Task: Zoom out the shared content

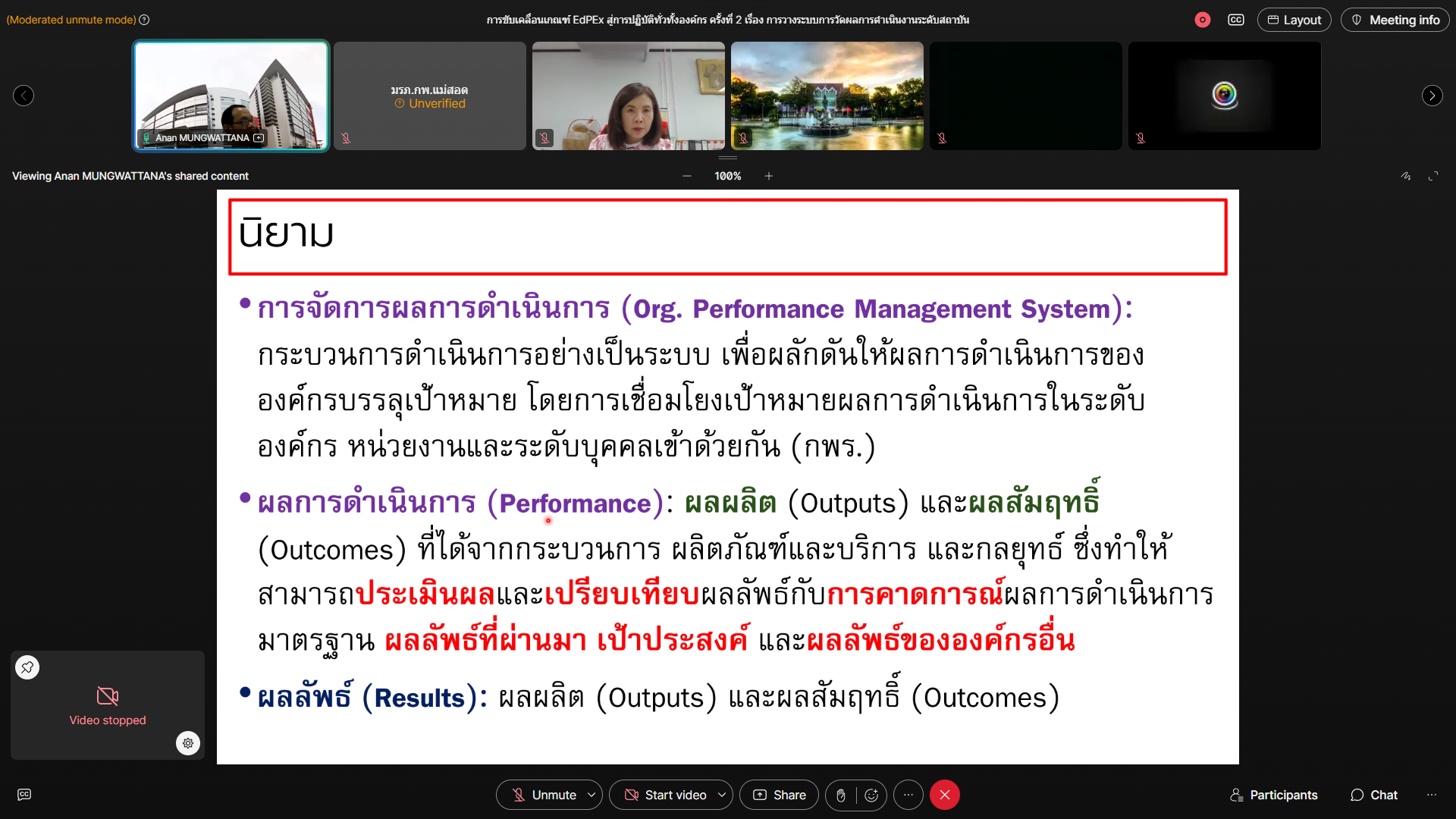Action: (687, 175)
